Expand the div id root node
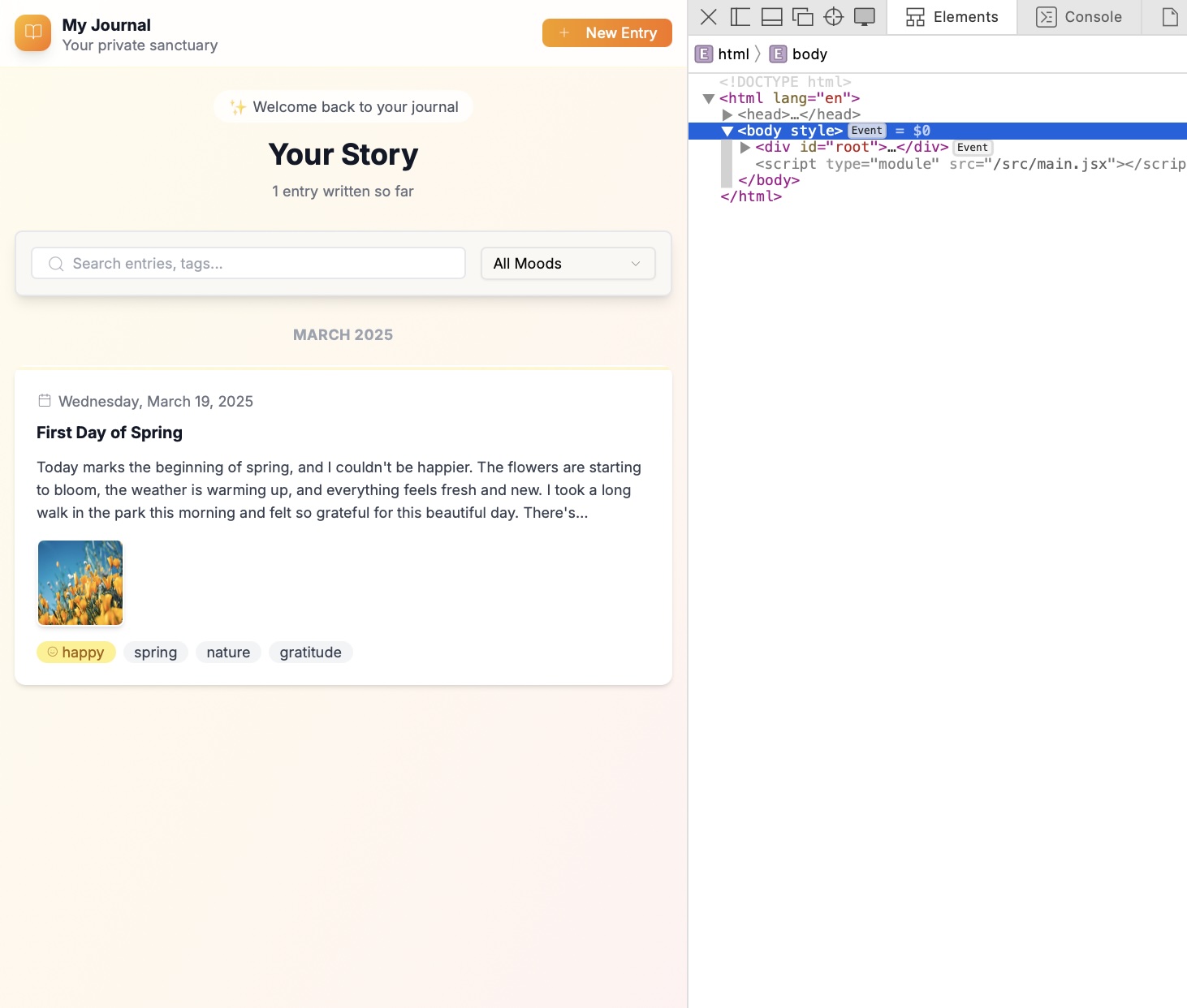The width and height of the screenshot is (1187, 1008). coord(745,148)
